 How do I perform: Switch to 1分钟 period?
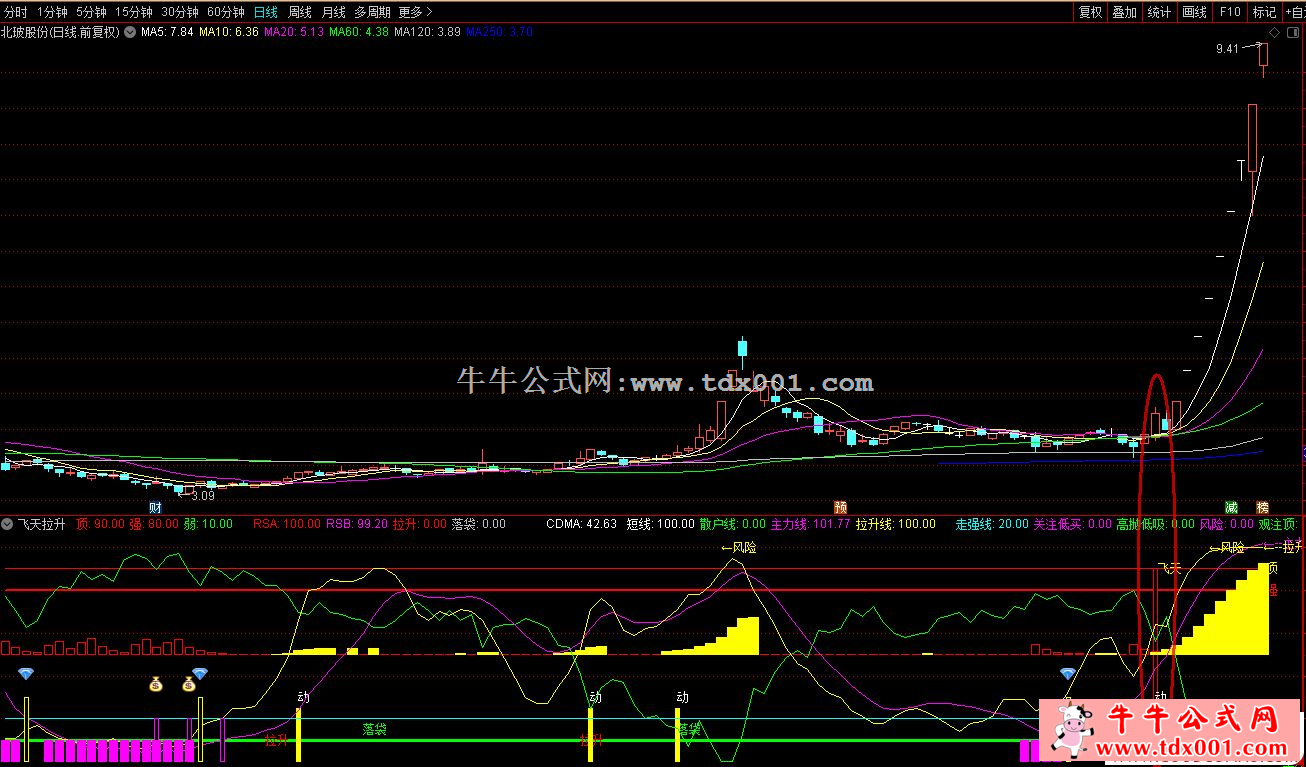pyautogui.click(x=52, y=12)
